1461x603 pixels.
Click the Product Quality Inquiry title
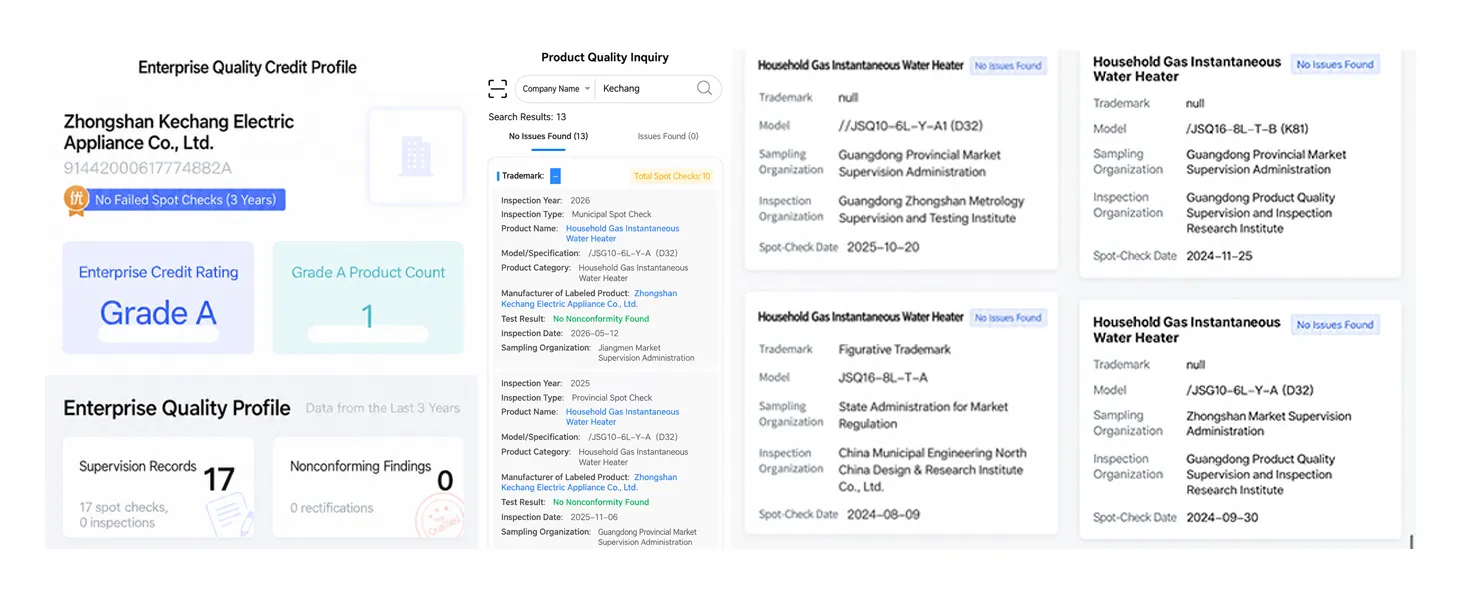coord(605,58)
